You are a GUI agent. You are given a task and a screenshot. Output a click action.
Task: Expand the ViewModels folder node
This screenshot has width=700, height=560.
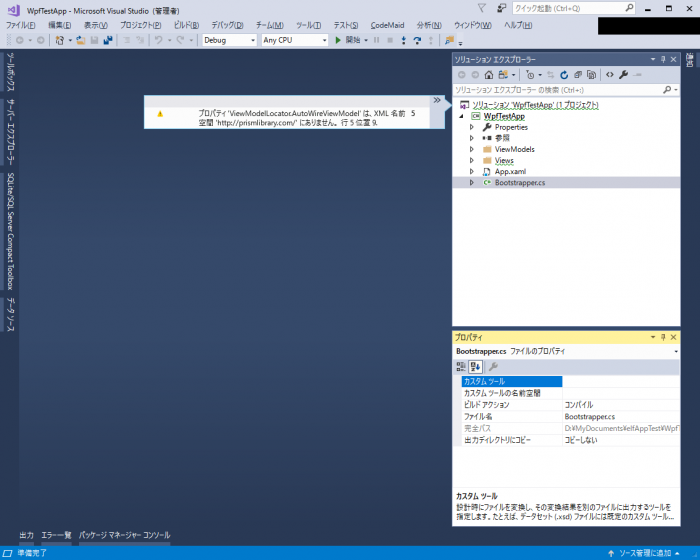[x=471, y=149]
